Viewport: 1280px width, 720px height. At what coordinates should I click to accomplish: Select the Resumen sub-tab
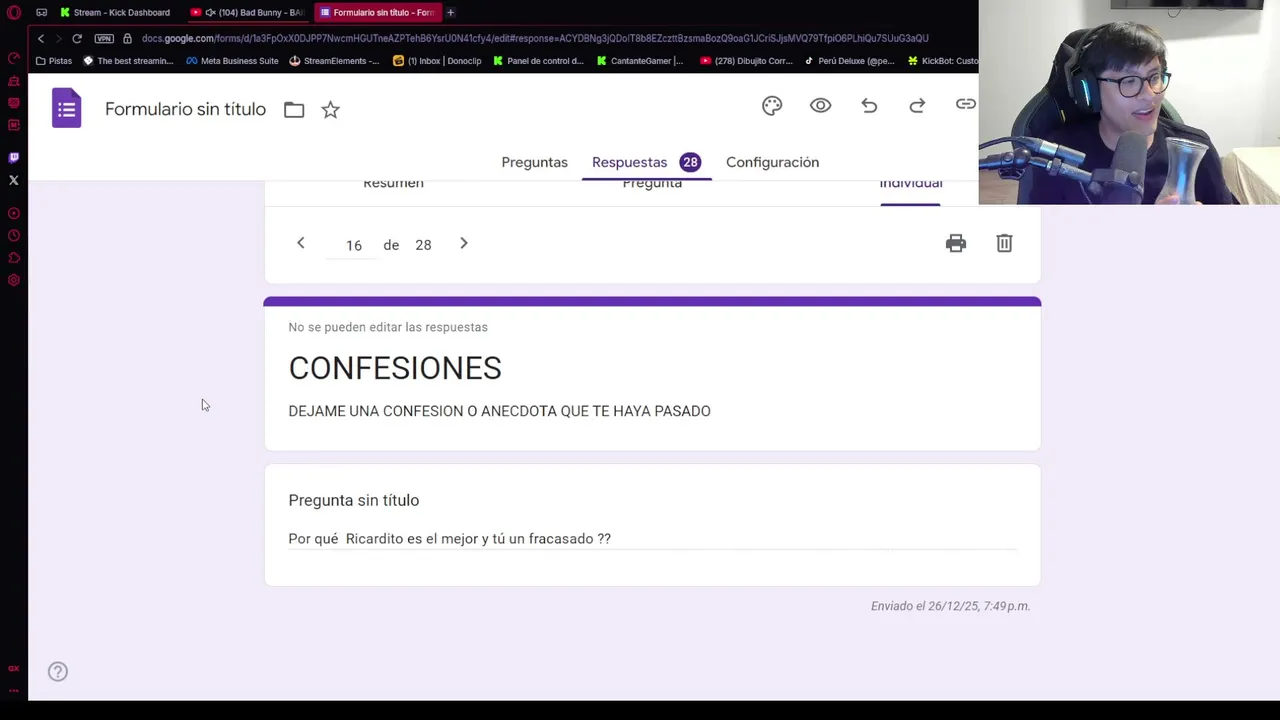pyautogui.click(x=393, y=184)
